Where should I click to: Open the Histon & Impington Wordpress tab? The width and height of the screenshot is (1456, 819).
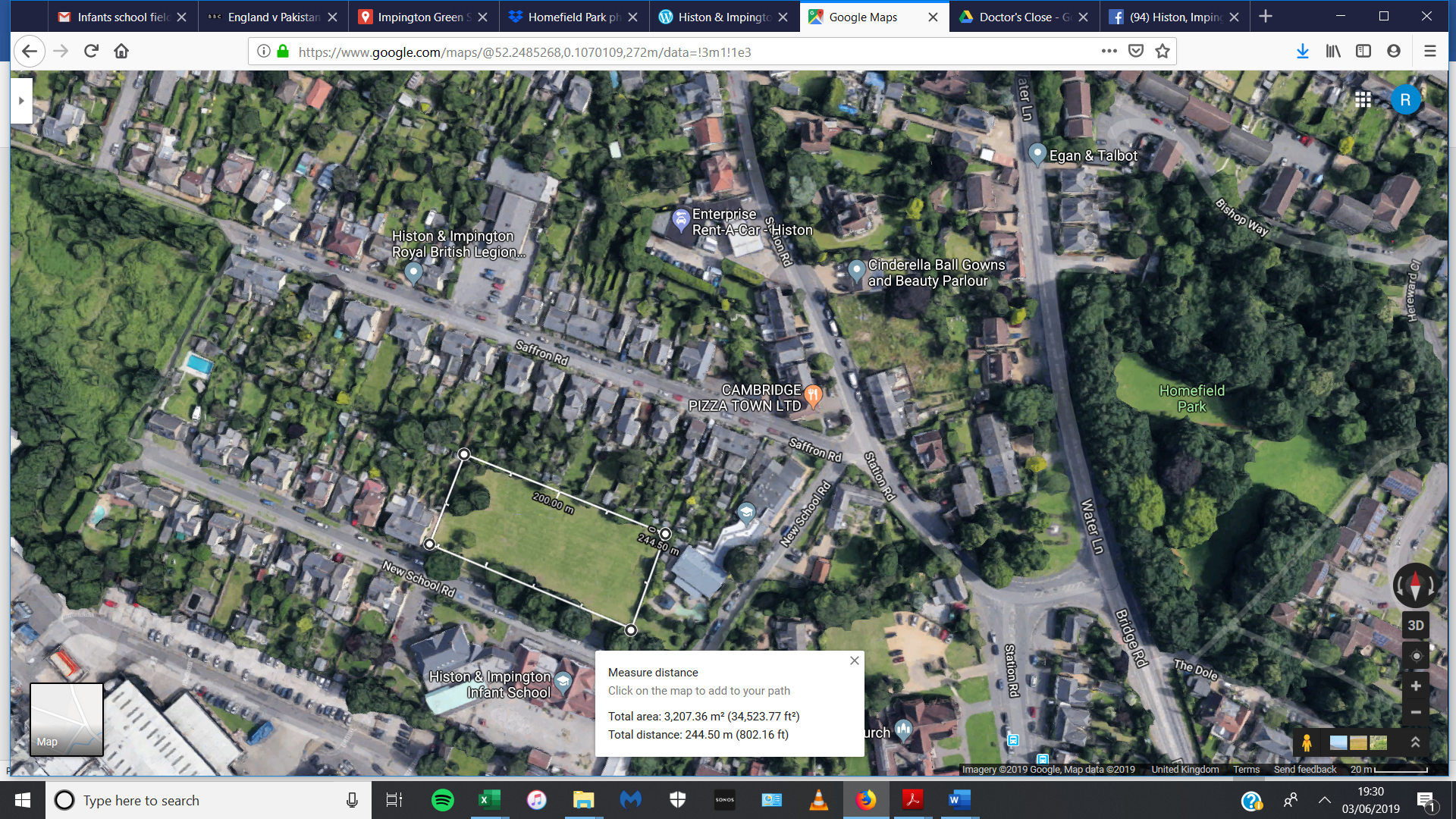pos(717,17)
